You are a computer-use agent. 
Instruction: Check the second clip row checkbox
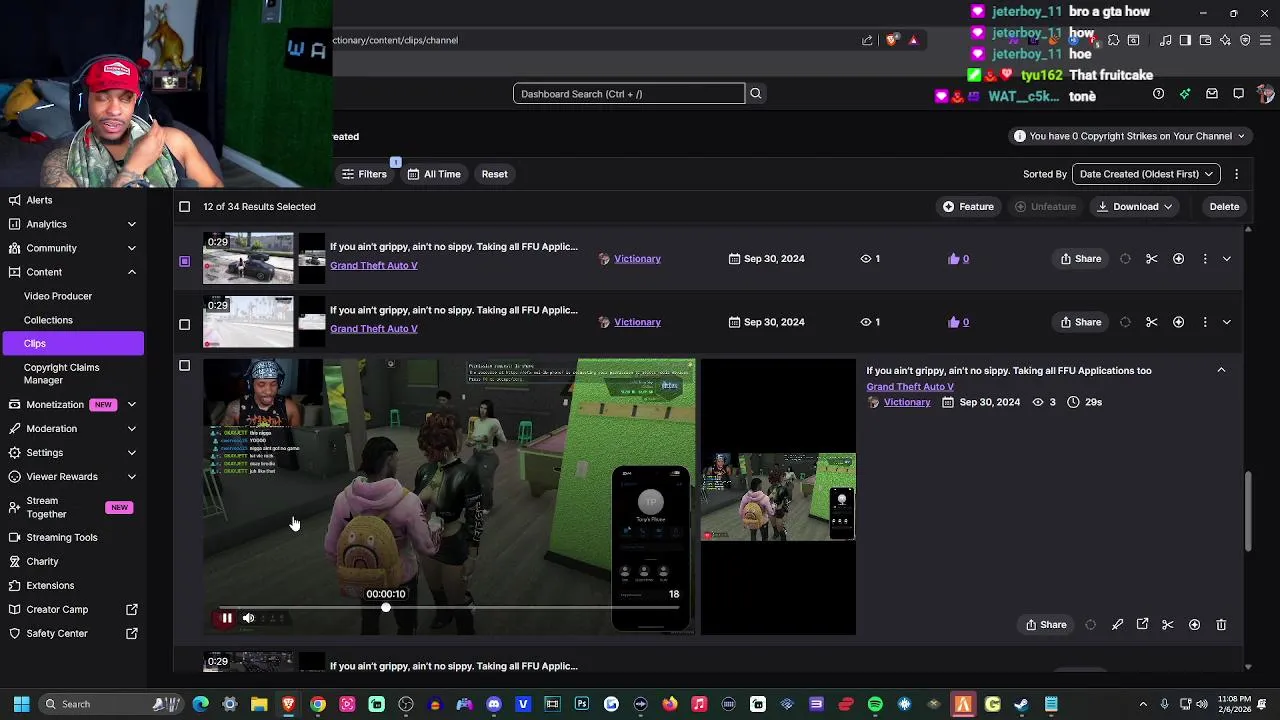184,324
